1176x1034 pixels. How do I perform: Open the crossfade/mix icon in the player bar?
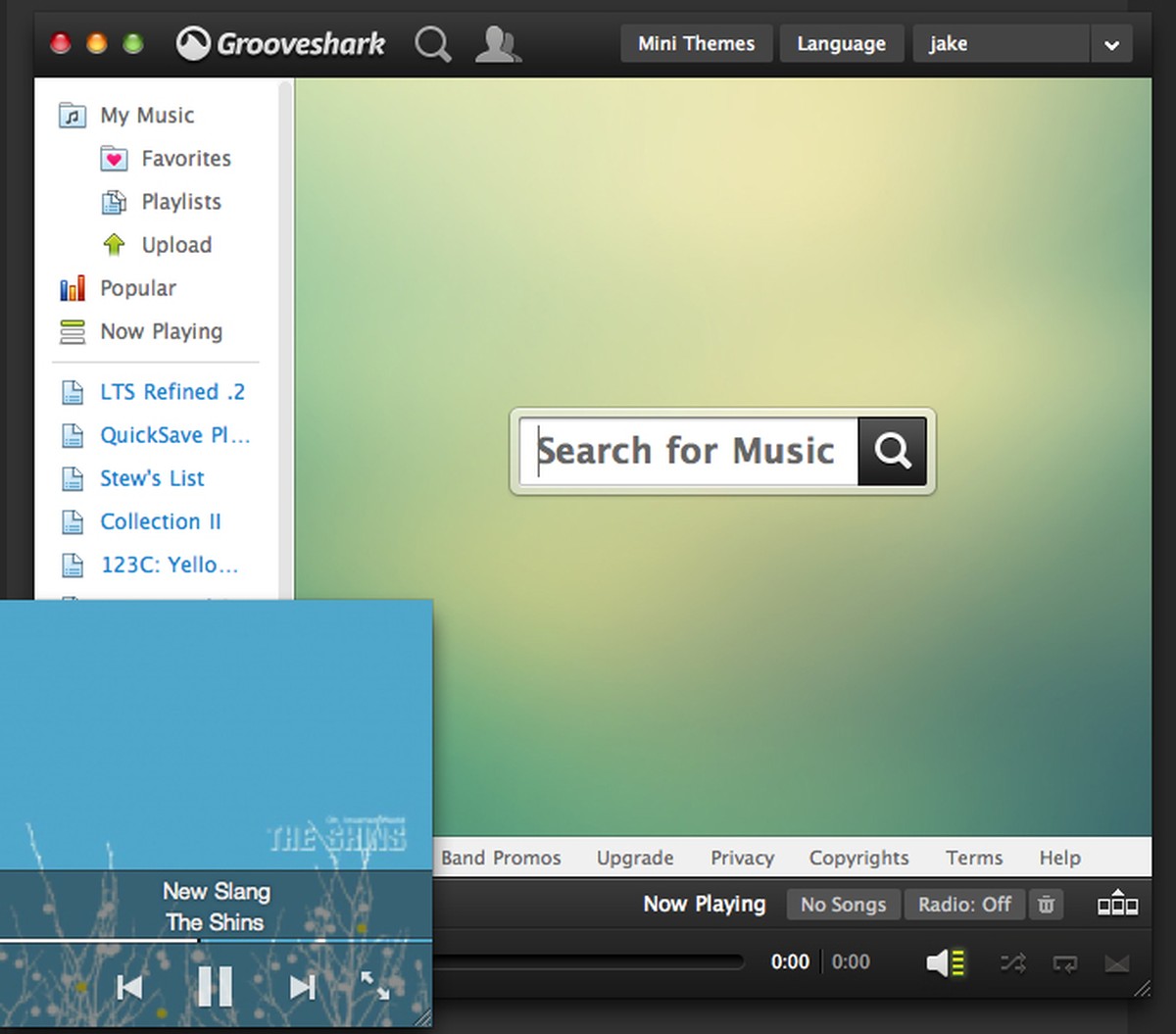coord(1117,962)
